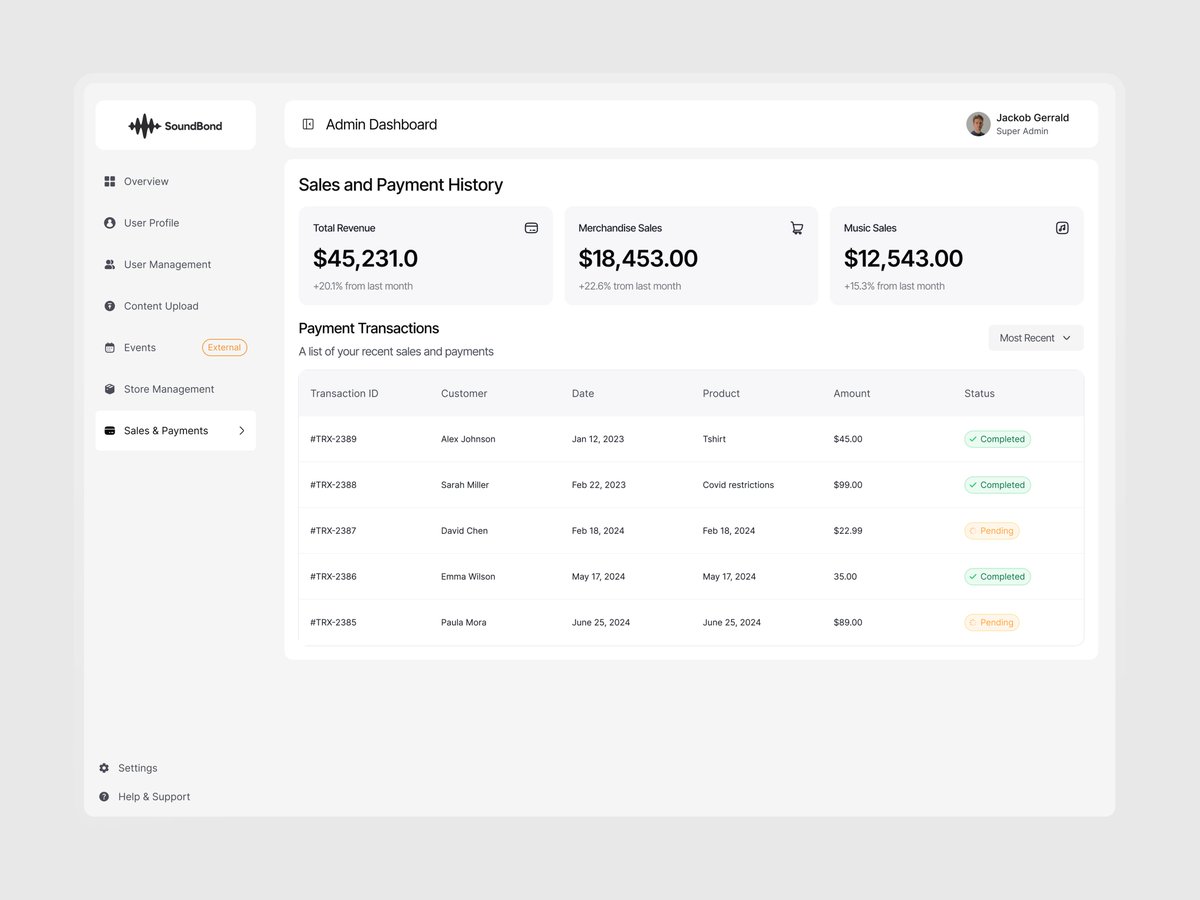Click the Overview grid icon in sidebar

109,181
